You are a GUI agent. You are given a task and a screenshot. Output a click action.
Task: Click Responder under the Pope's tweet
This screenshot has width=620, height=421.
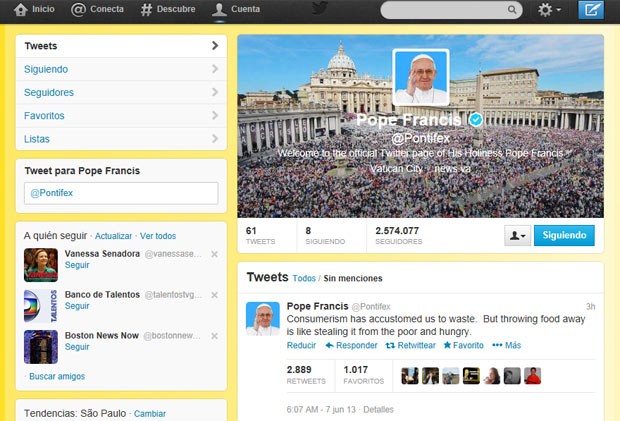click(x=351, y=345)
